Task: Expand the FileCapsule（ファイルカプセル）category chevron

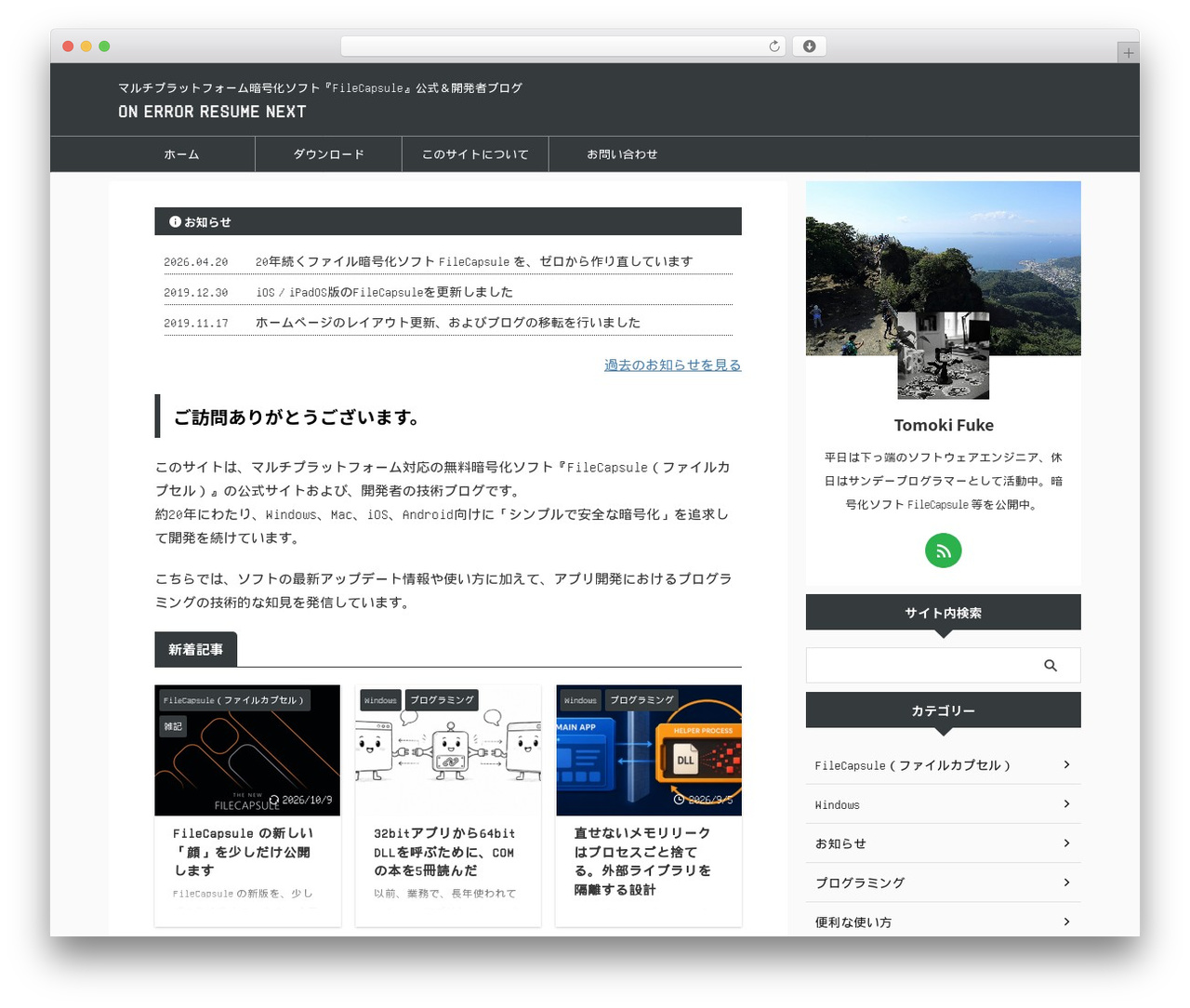Action: [1066, 764]
